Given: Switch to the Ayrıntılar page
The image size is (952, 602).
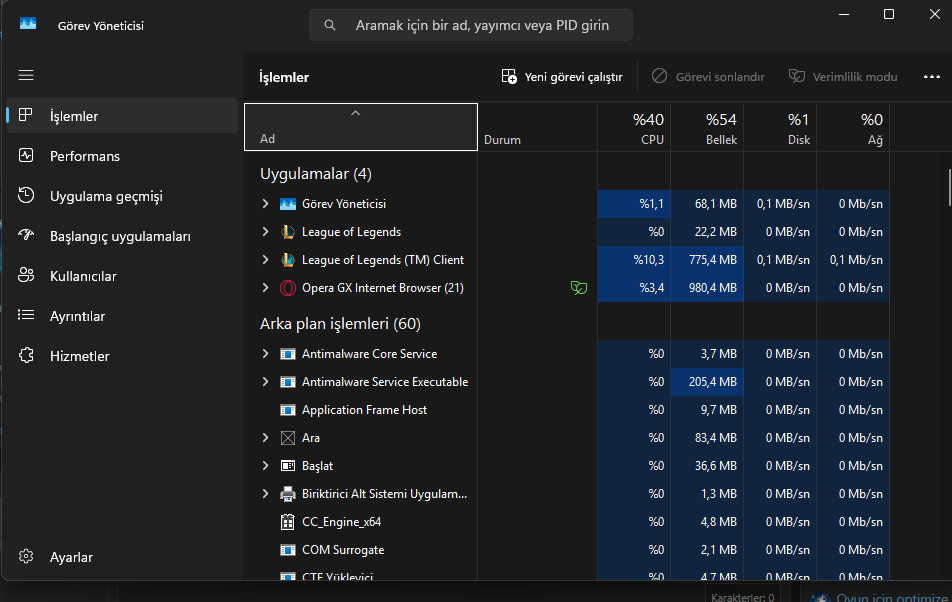Looking at the screenshot, I should point(77,316).
